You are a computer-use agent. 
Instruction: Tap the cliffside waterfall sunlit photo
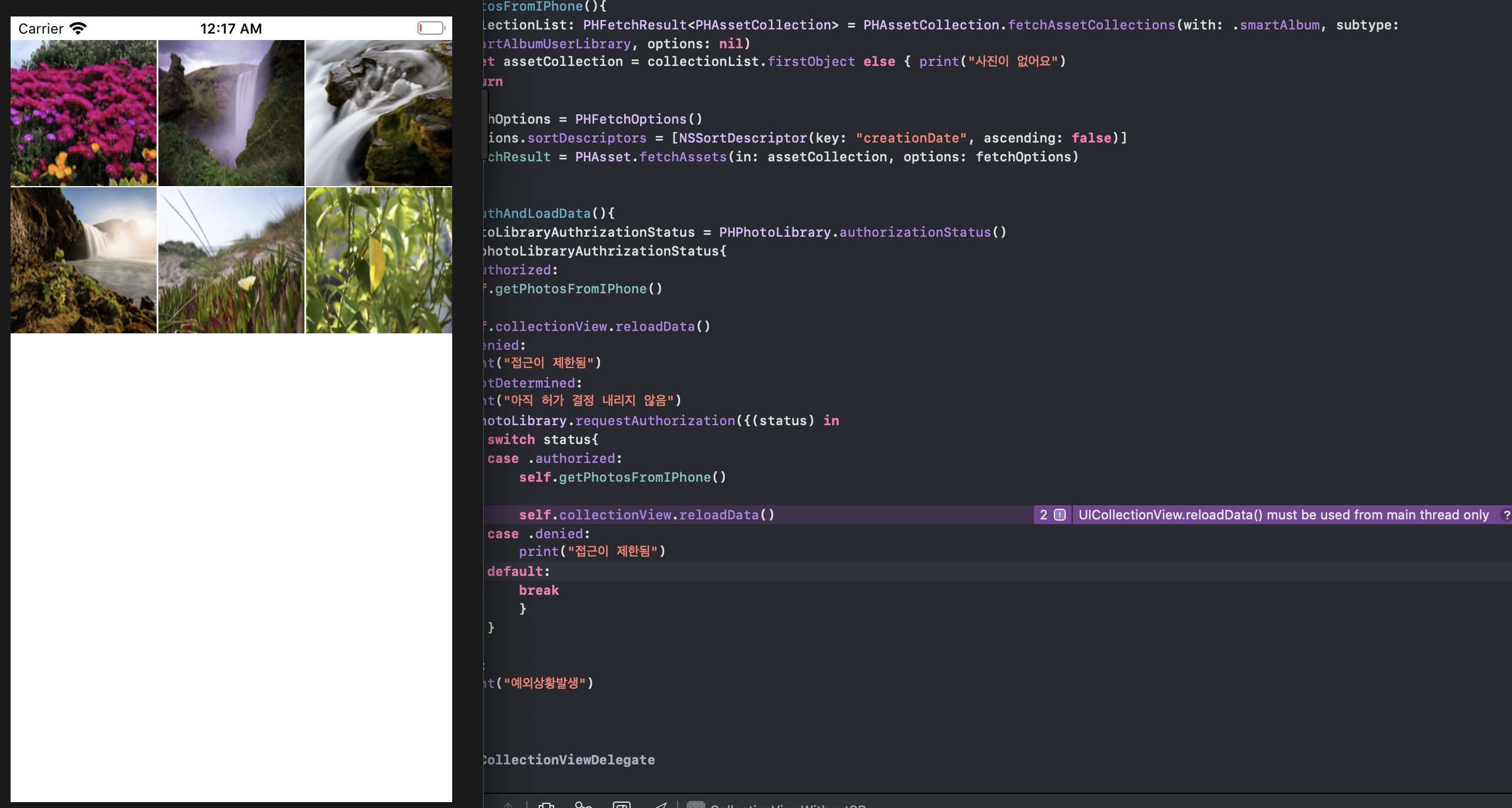(84, 260)
